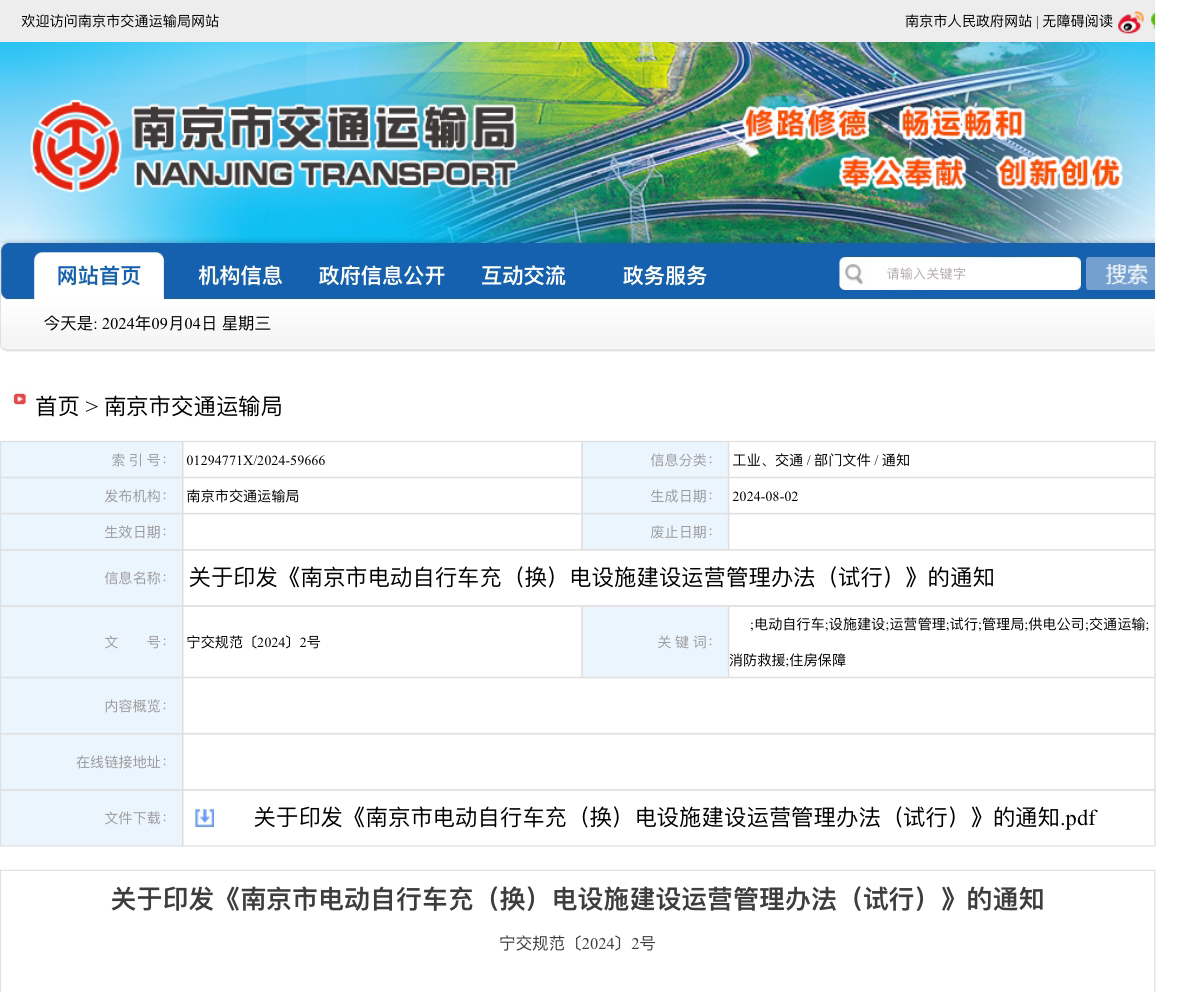The height and width of the screenshot is (992, 1179).
Task: Click the centered 宁交规范 subtitle under heading
Action: tap(577, 943)
